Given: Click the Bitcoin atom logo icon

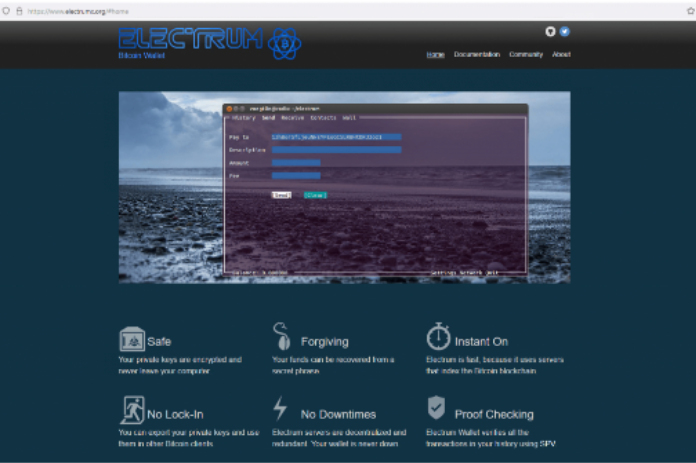Looking at the screenshot, I should (285, 44).
